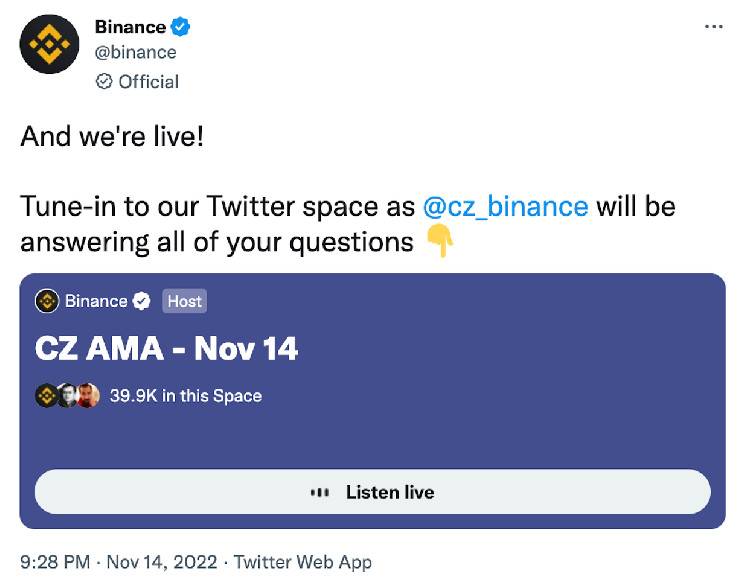Click the Twitter Web App source link

pyautogui.click(x=302, y=562)
